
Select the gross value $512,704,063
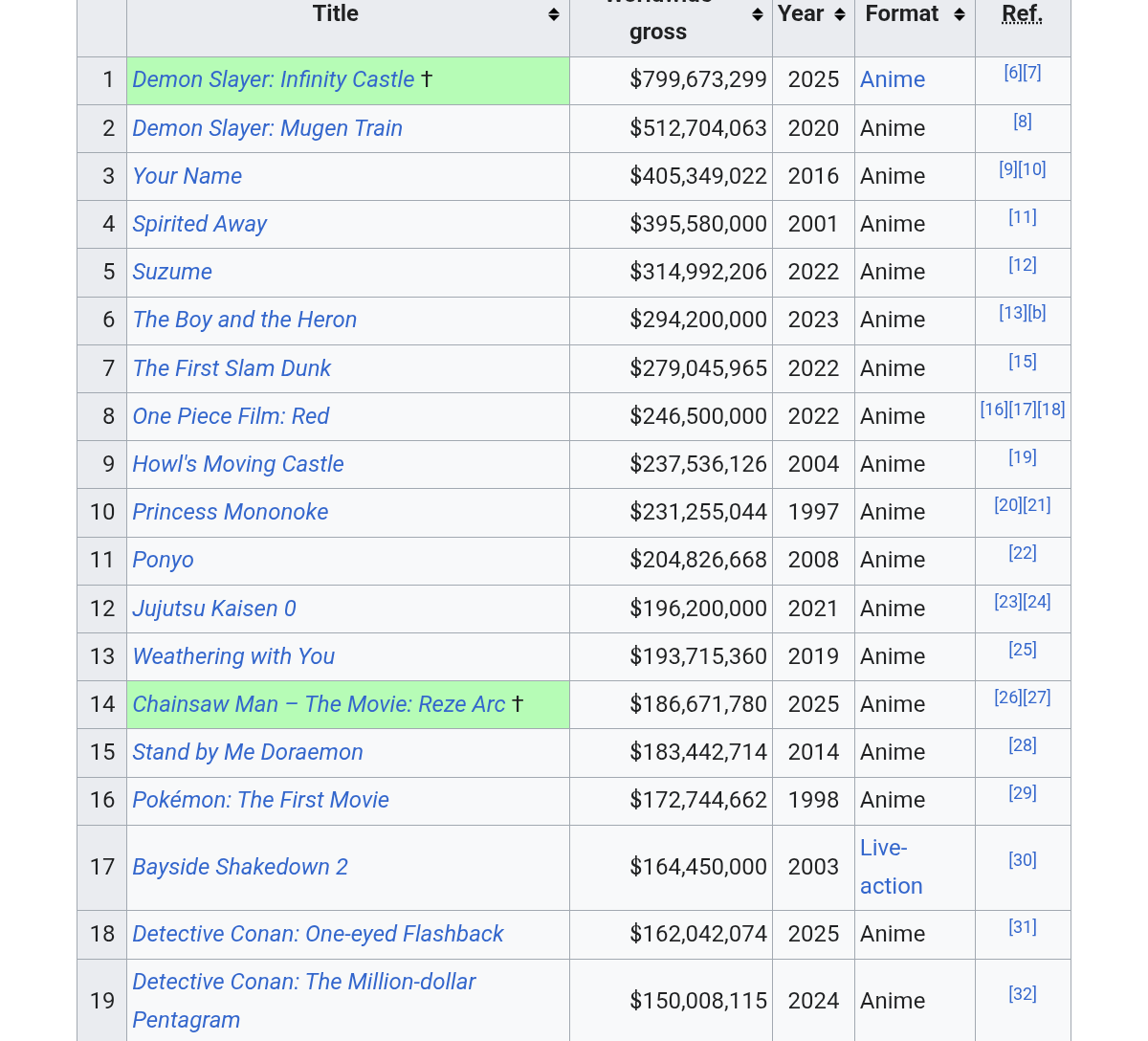tap(698, 128)
